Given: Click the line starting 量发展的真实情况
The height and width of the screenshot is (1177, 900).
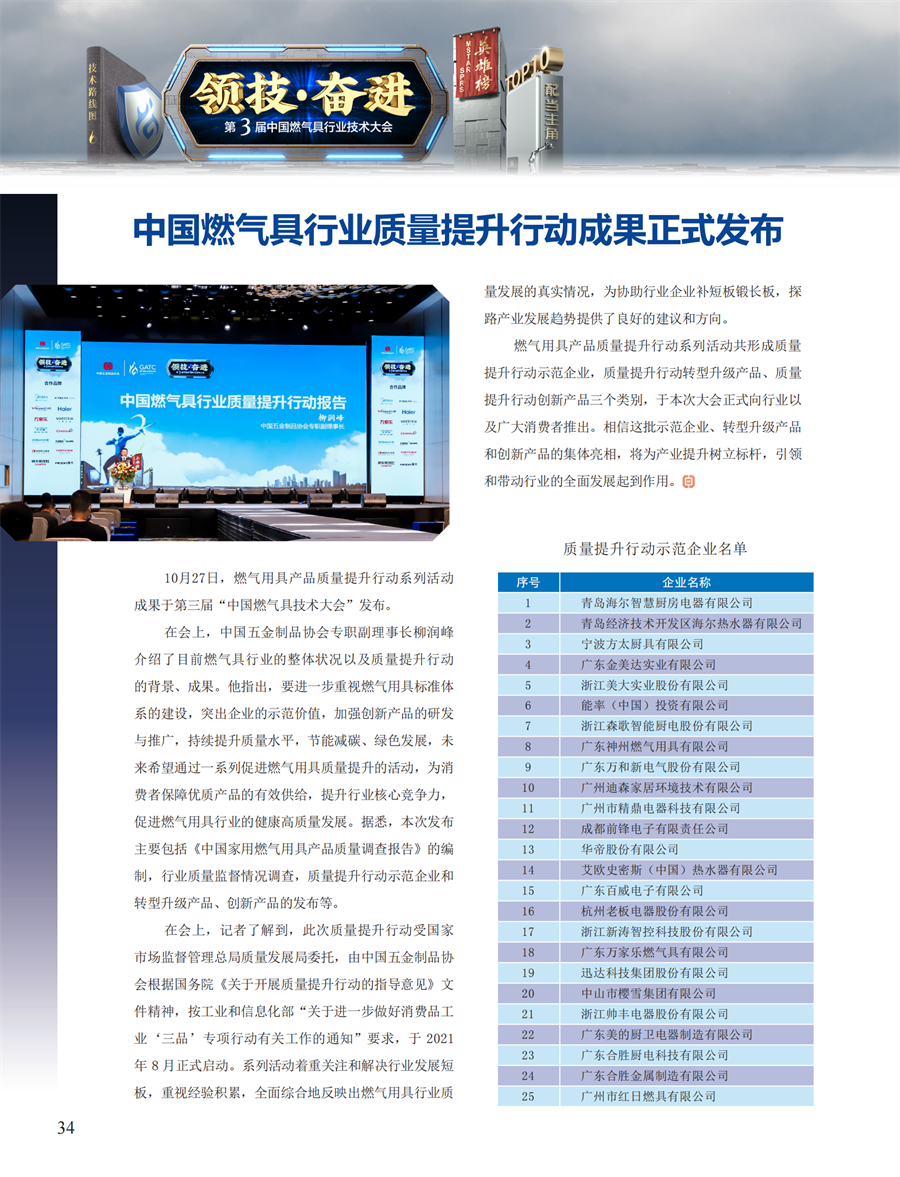Looking at the screenshot, I should (x=643, y=291).
